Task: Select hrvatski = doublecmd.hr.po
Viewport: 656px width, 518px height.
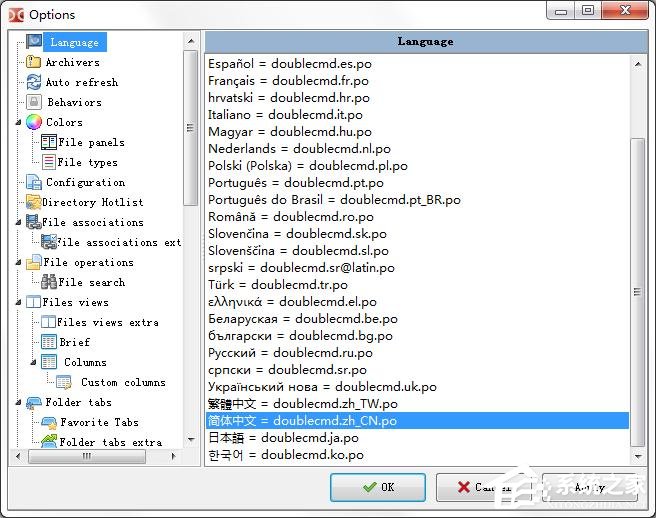Action: (x=417, y=98)
